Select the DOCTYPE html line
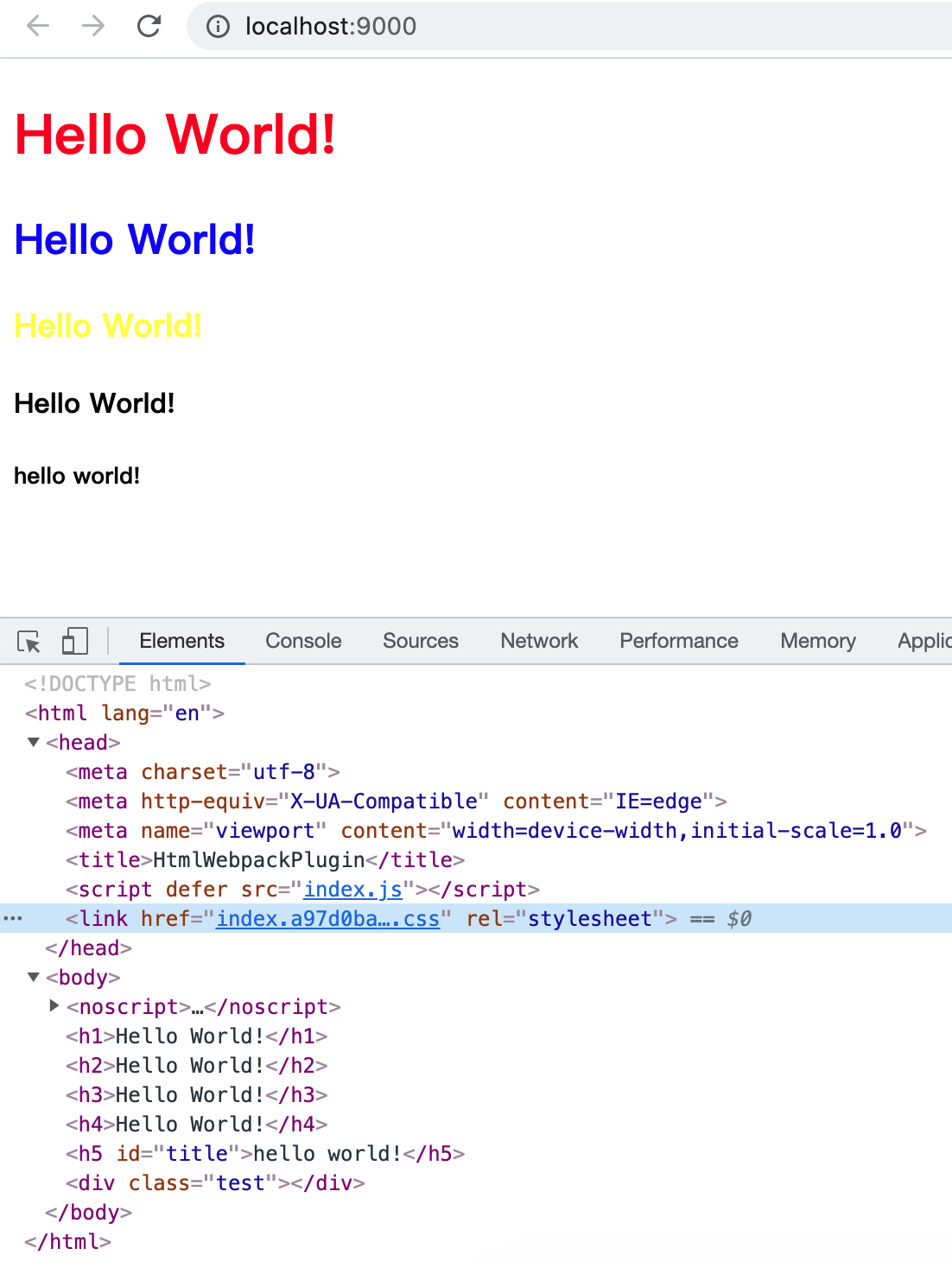952x1261 pixels. coord(117,683)
